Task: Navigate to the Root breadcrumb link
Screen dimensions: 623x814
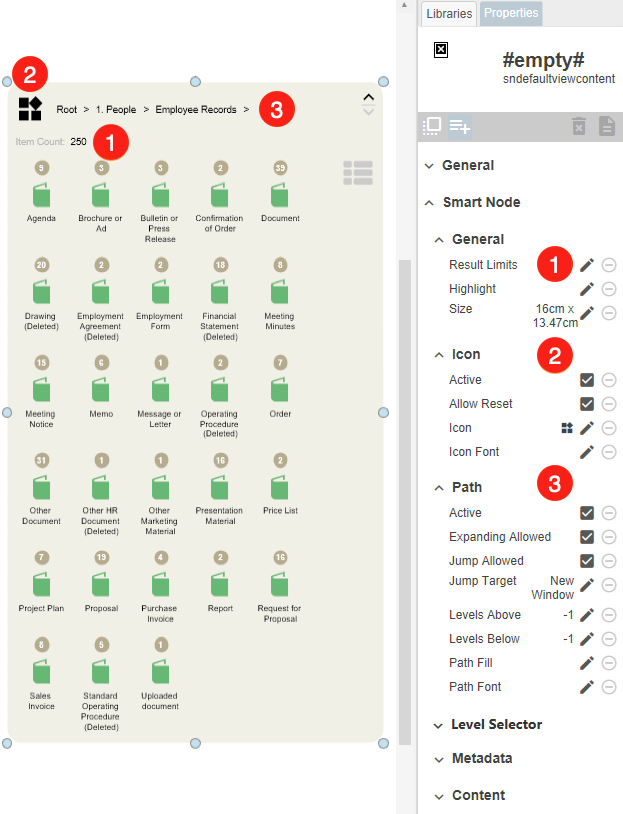Action: click(66, 110)
